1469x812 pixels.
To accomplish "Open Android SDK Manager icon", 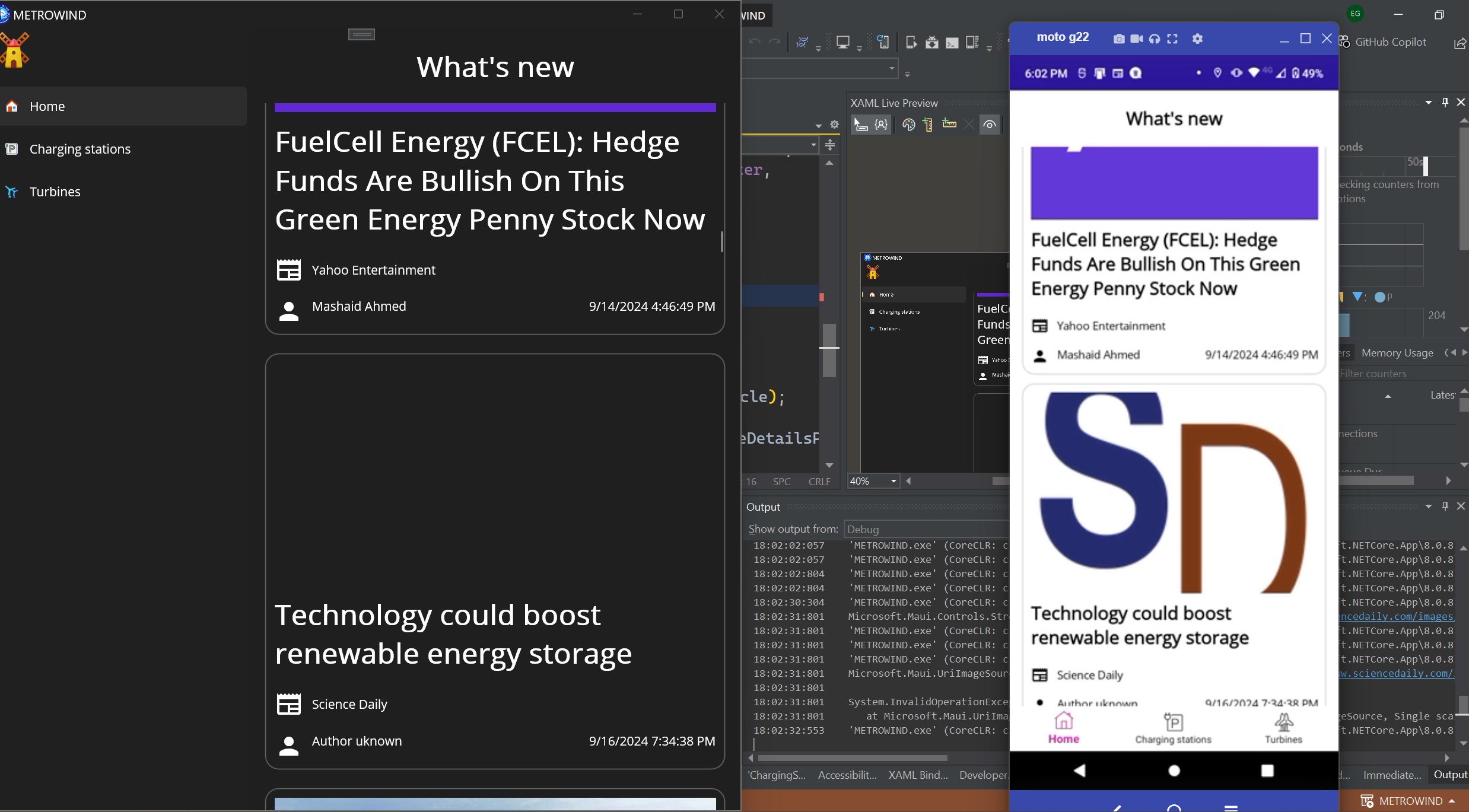I will click(932, 42).
